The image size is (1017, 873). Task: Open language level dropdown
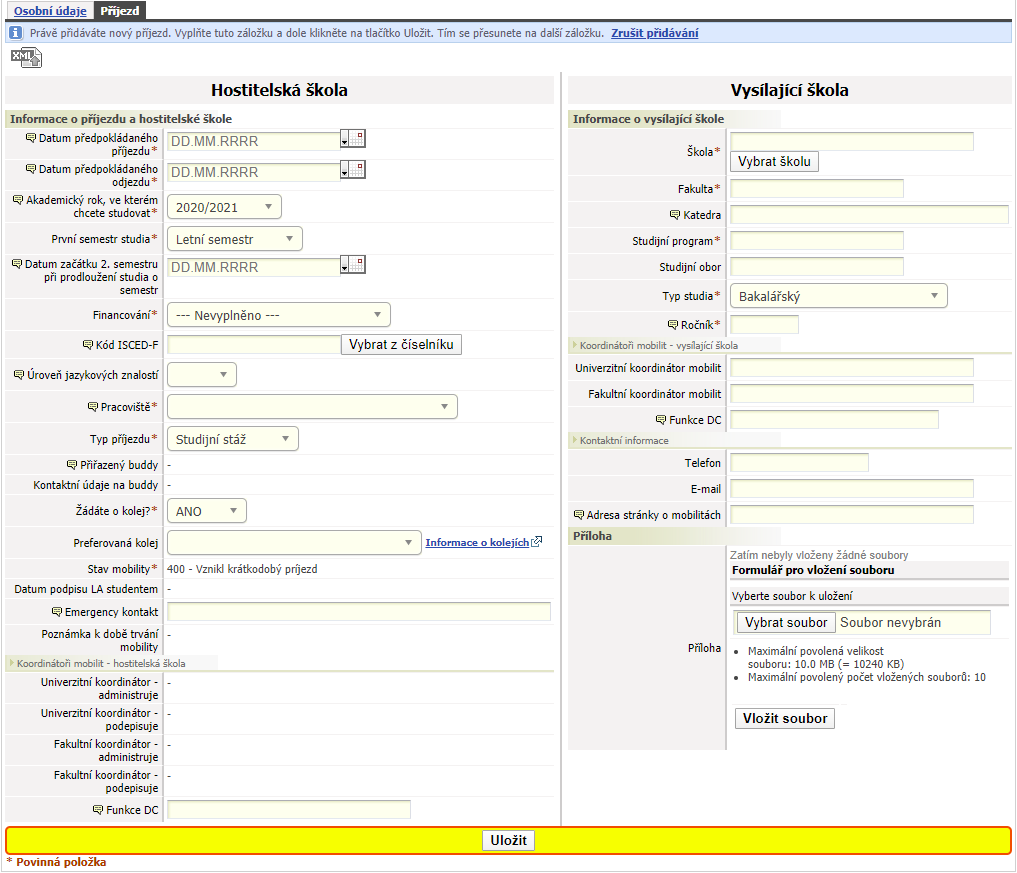[202, 374]
